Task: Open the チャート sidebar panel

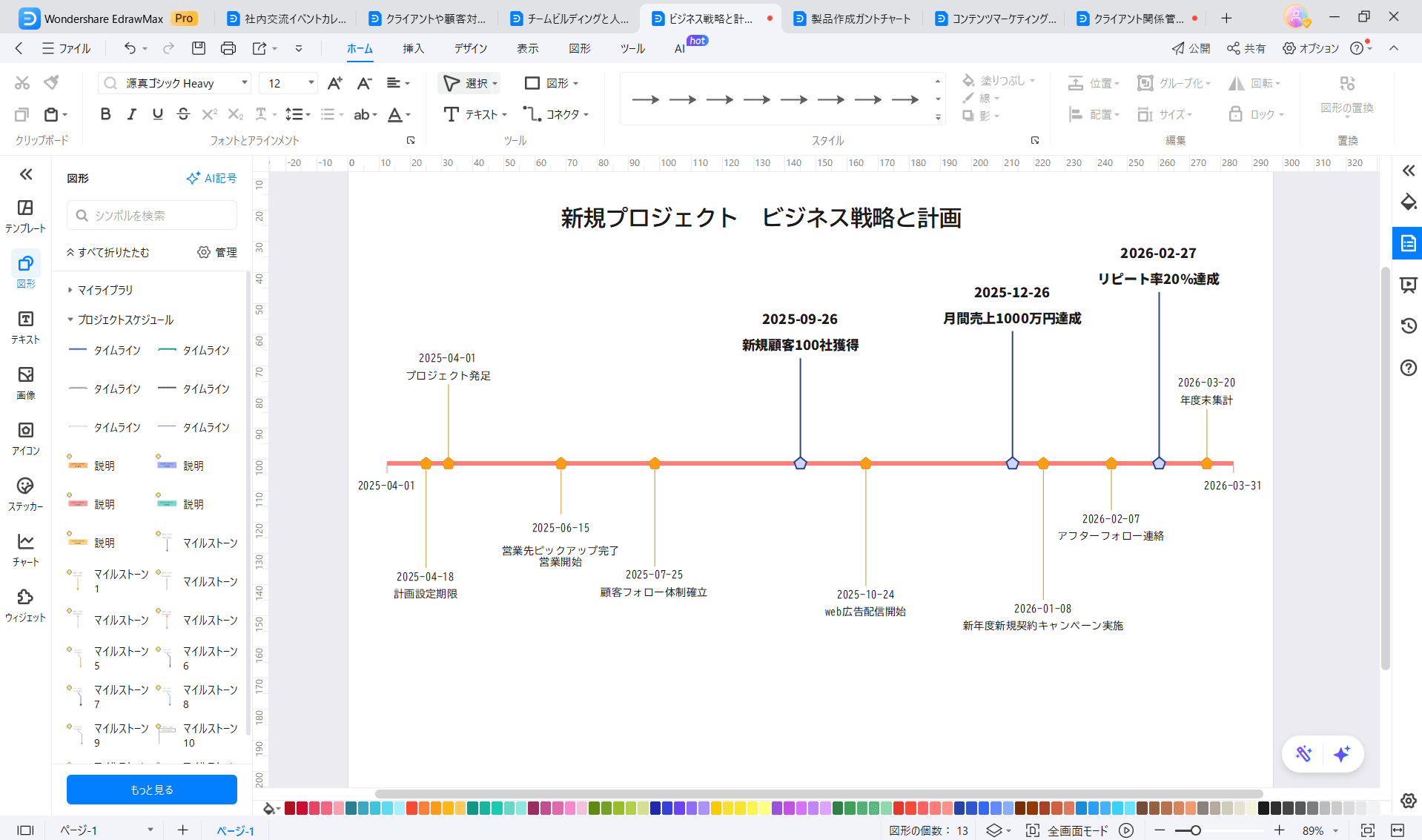Action: (26, 549)
